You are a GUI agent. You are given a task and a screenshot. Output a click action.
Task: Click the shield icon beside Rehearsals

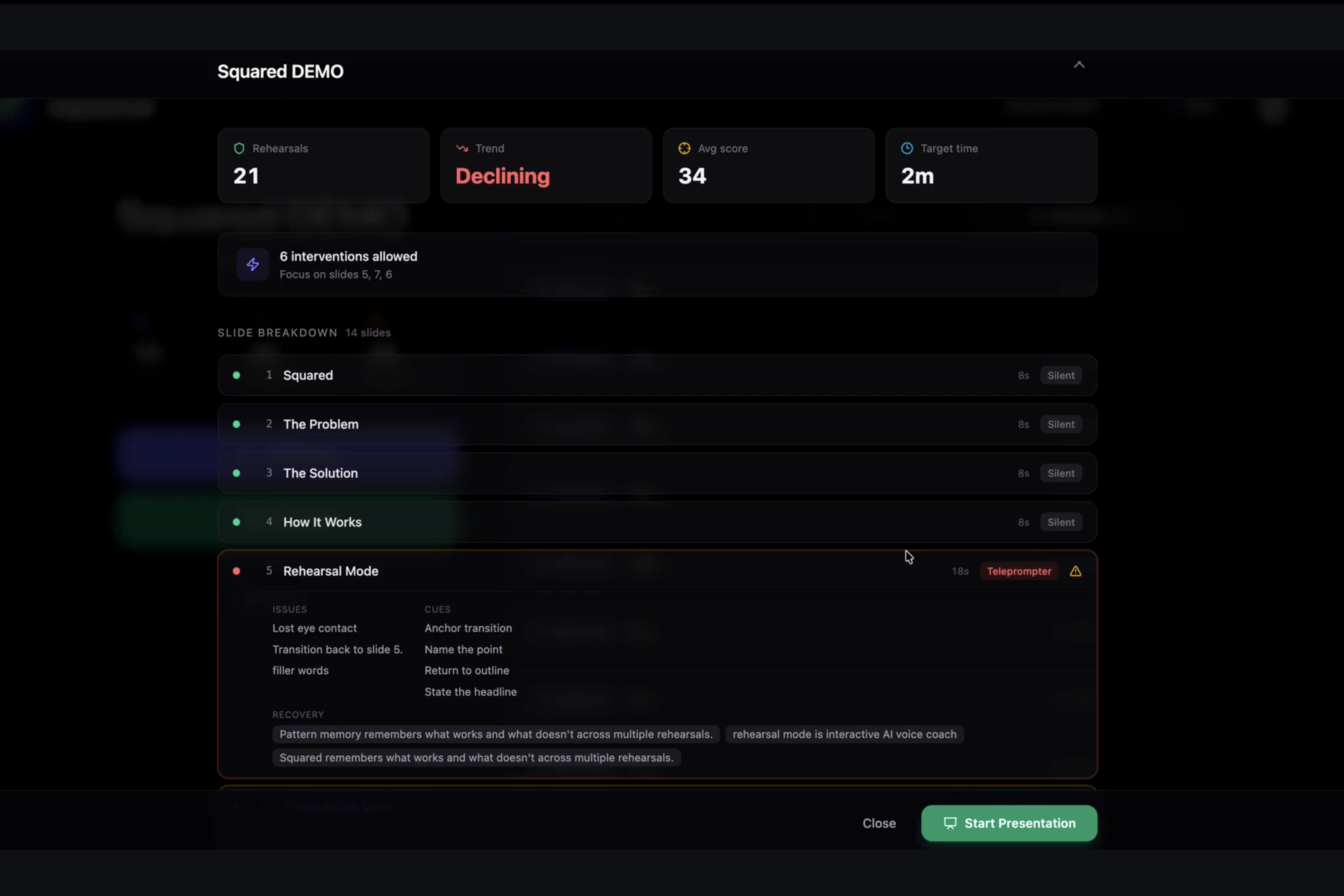pos(239,149)
